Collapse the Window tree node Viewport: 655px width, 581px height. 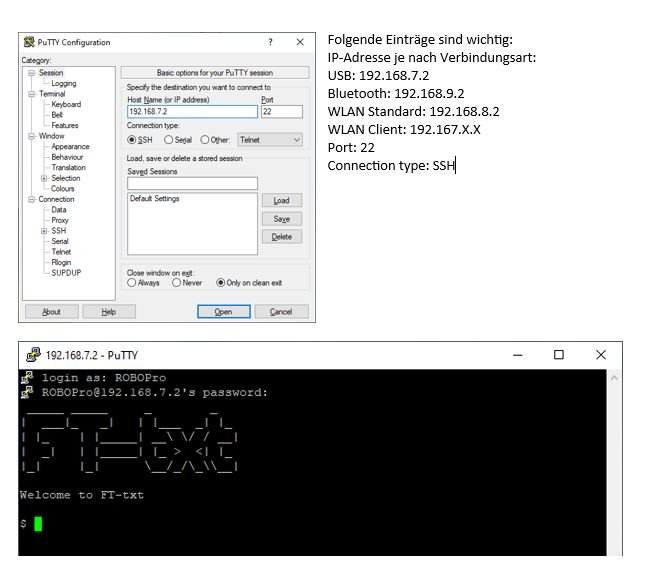coord(31,136)
